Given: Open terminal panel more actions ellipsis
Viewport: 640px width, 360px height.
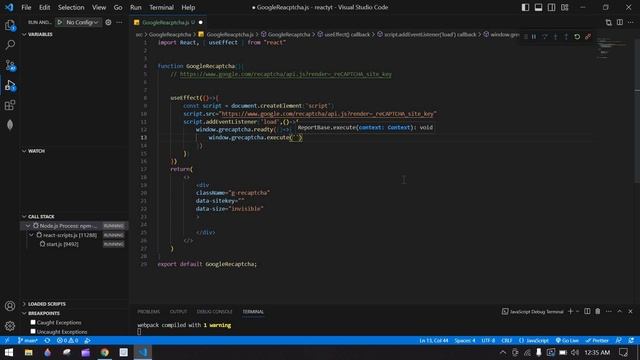Looking at the screenshot, I should 609,311.
